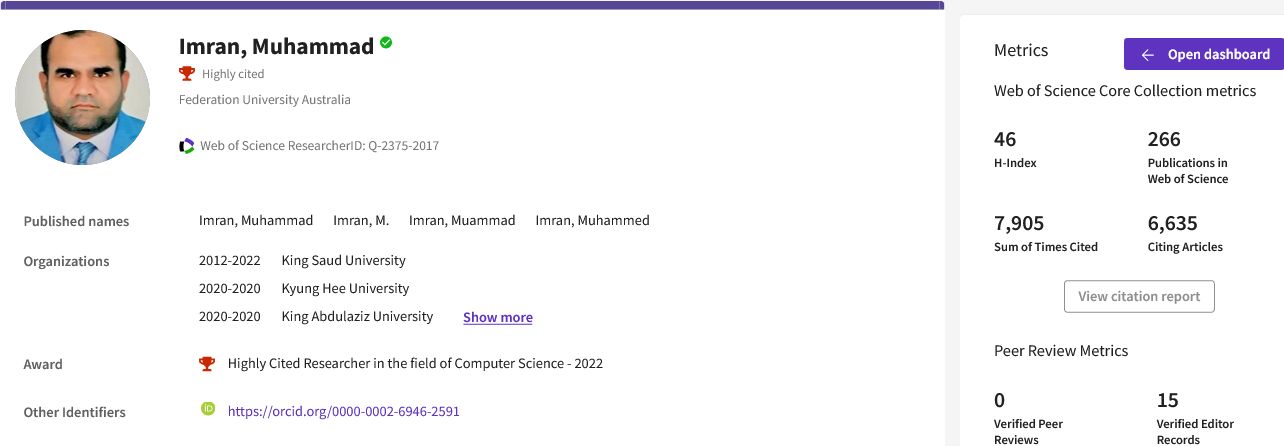Select the H-Index value 46
Image resolution: width=1284 pixels, height=446 pixels.
coord(1005,140)
